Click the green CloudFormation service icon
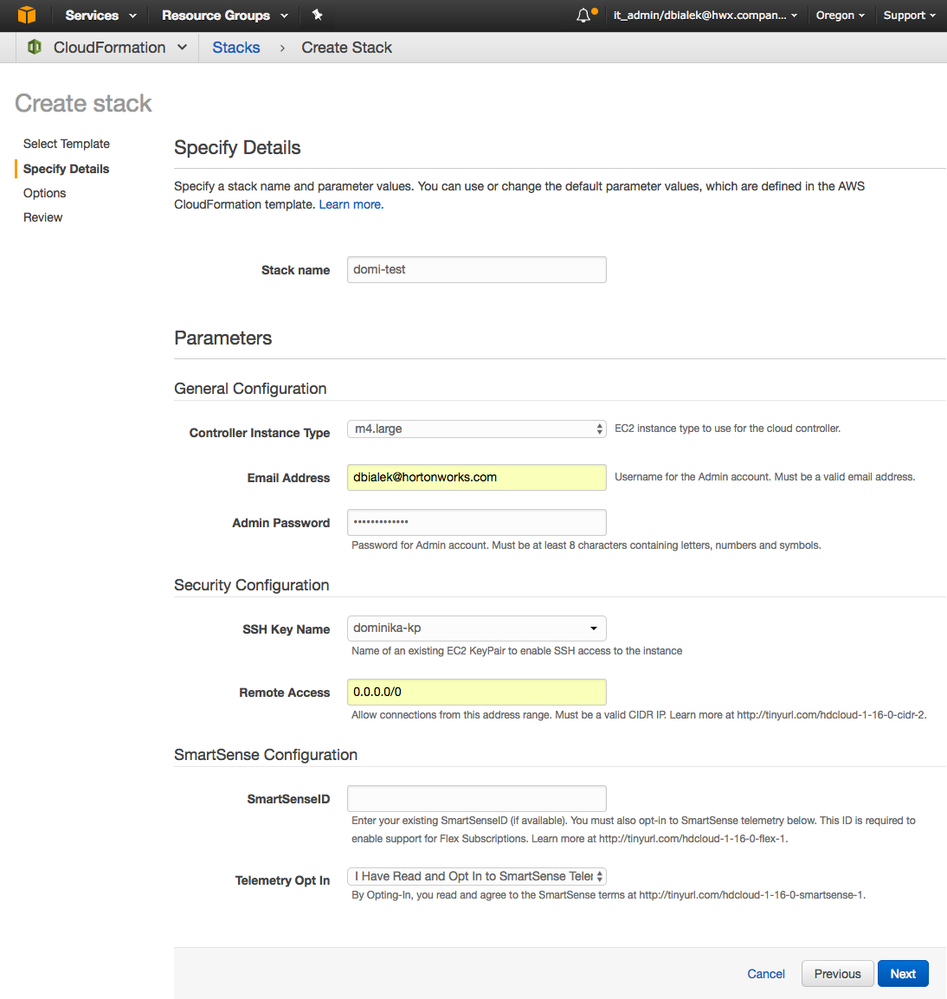The image size is (947, 999). [35, 47]
